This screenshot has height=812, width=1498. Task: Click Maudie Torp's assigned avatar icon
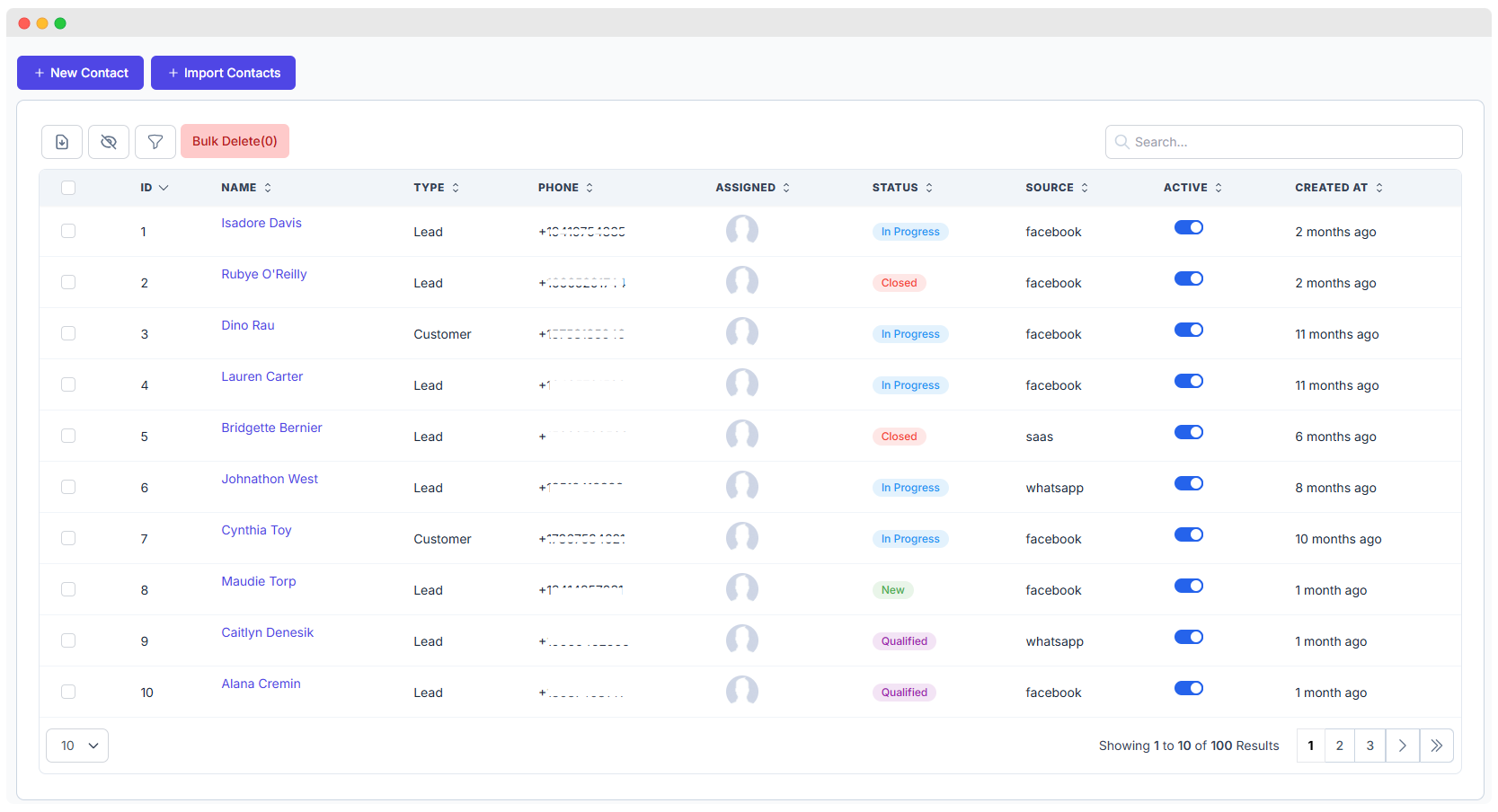741,588
